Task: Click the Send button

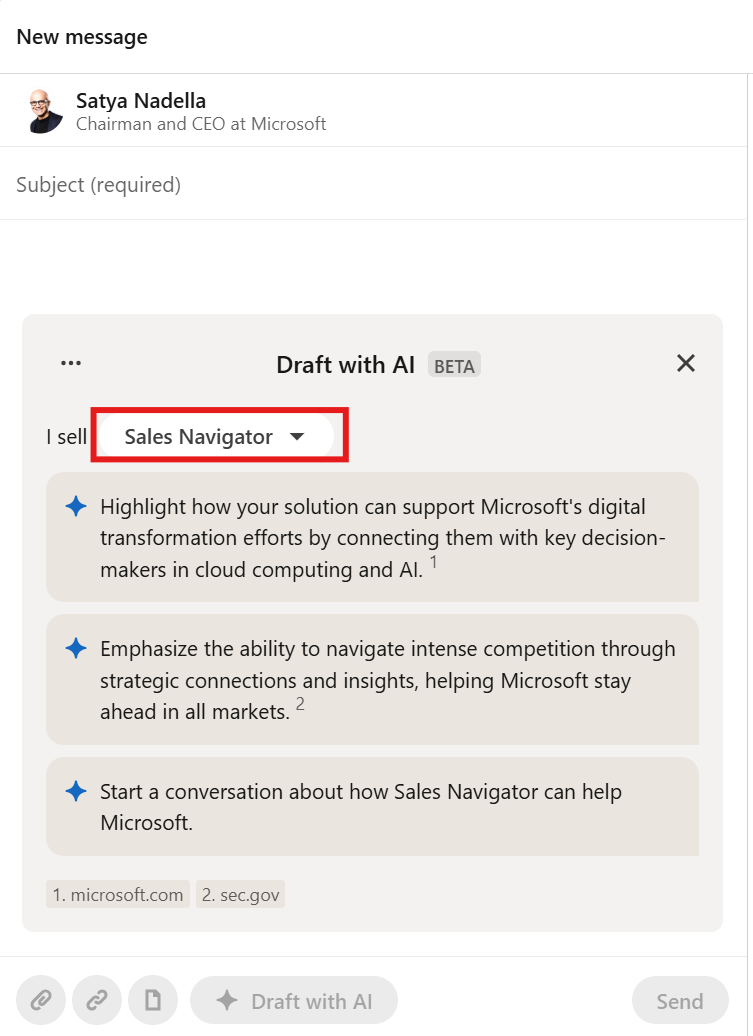Action: 680,1000
